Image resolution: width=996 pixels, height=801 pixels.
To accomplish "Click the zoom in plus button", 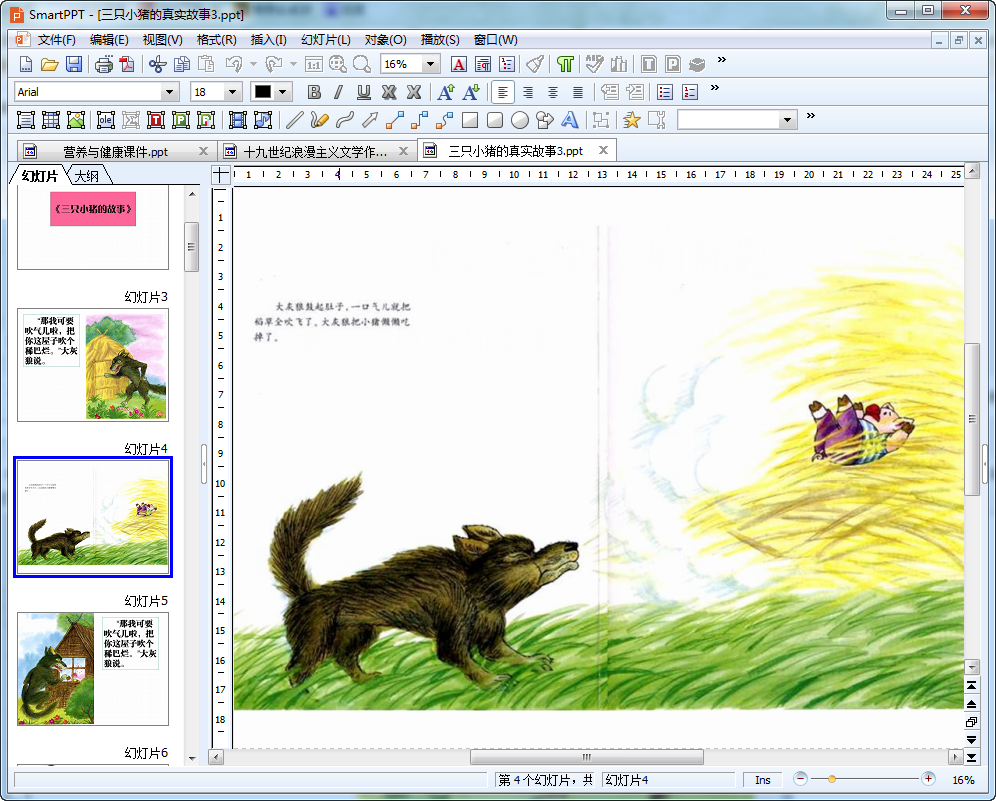I will coord(928,779).
